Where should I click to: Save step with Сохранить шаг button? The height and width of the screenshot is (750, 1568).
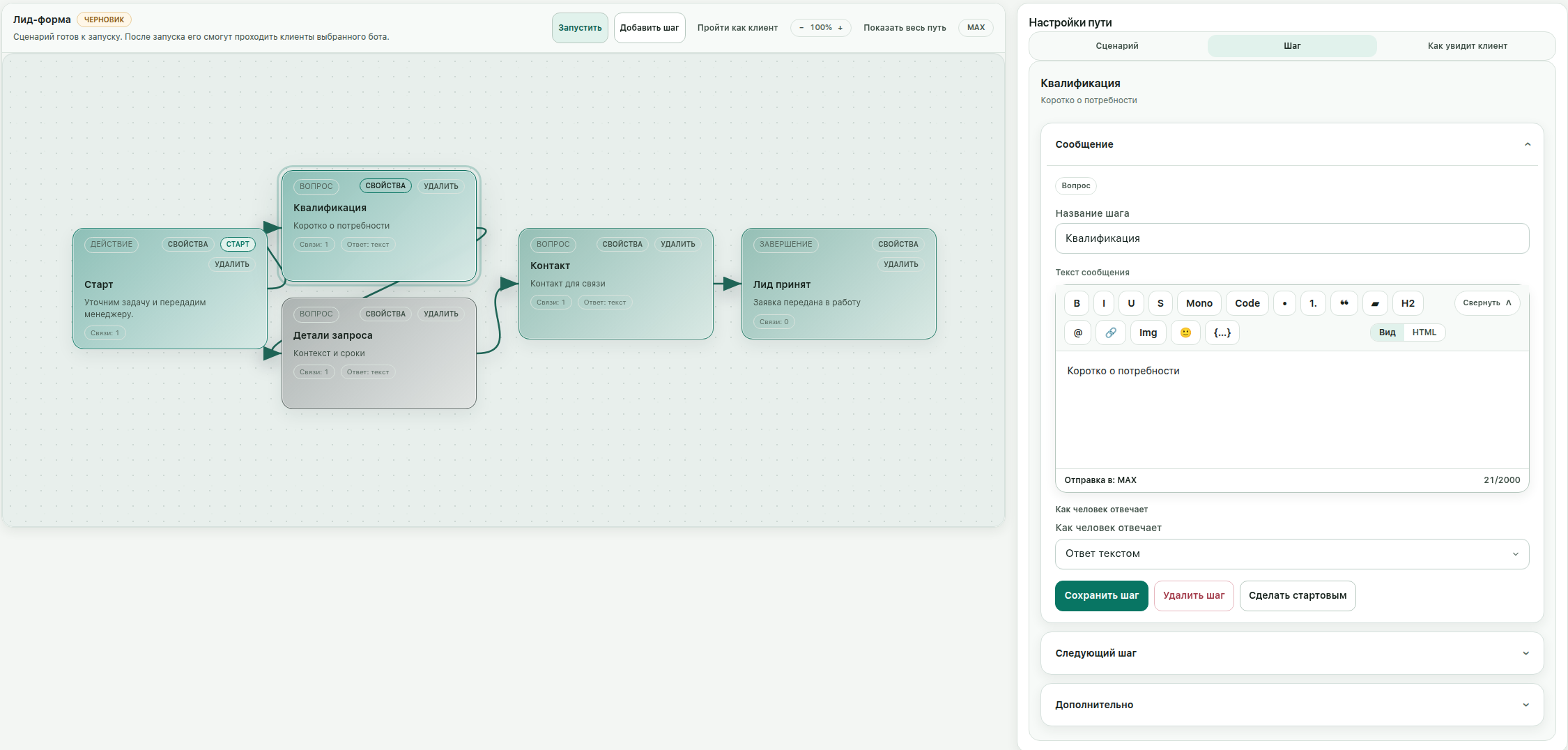click(1102, 596)
